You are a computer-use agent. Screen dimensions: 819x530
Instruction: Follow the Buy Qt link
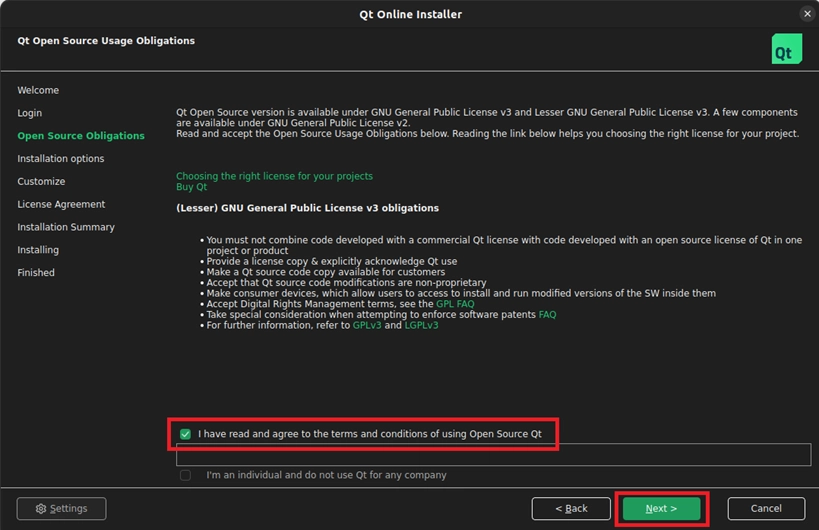click(x=191, y=187)
